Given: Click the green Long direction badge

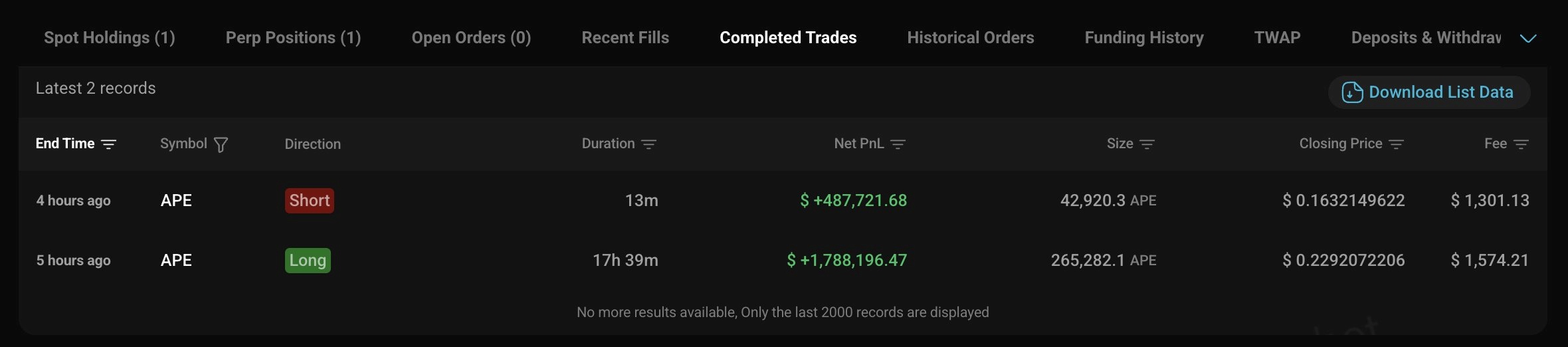Looking at the screenshot, I should point(308,261).
